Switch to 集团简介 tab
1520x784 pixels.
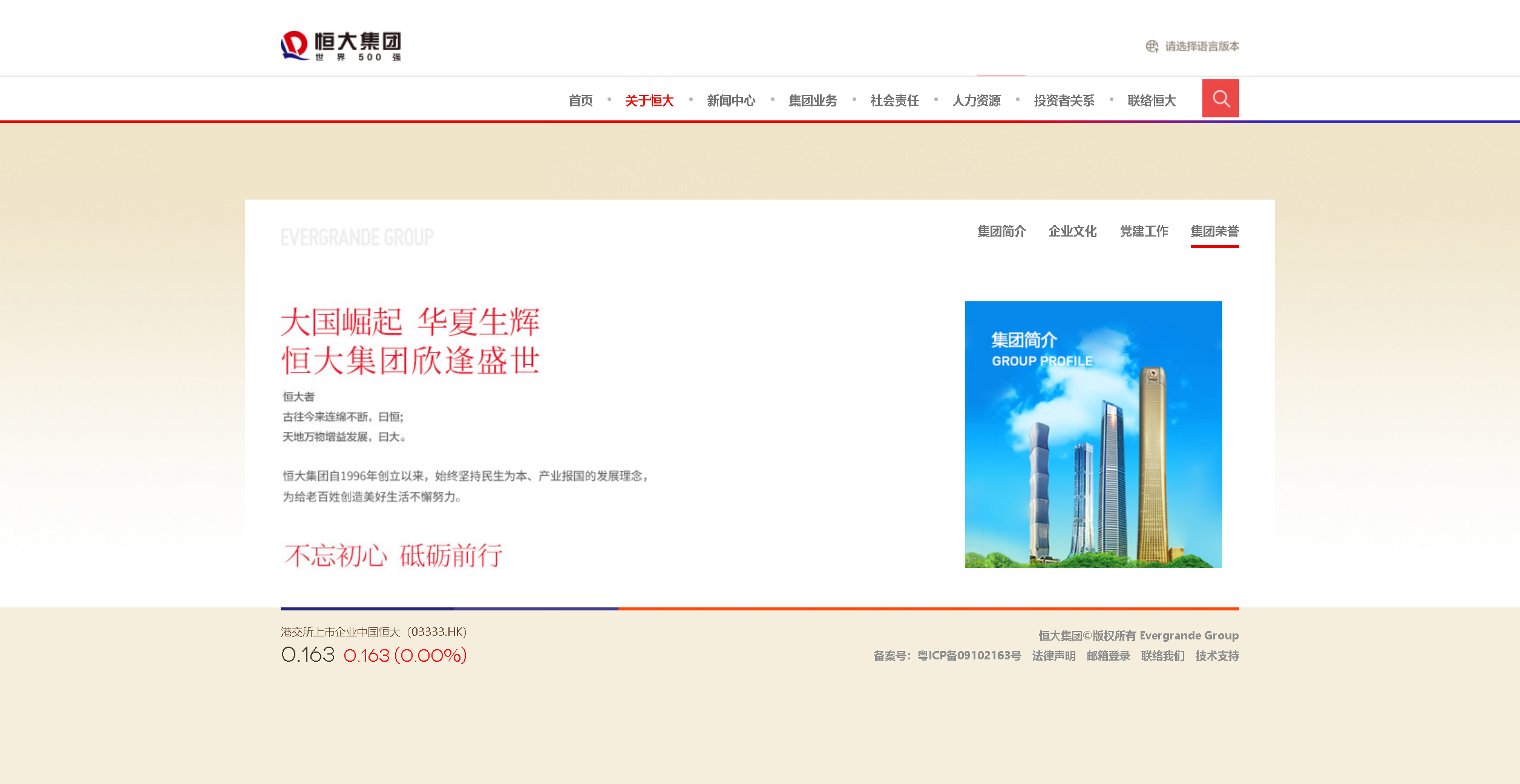[x=1001, y=231]
